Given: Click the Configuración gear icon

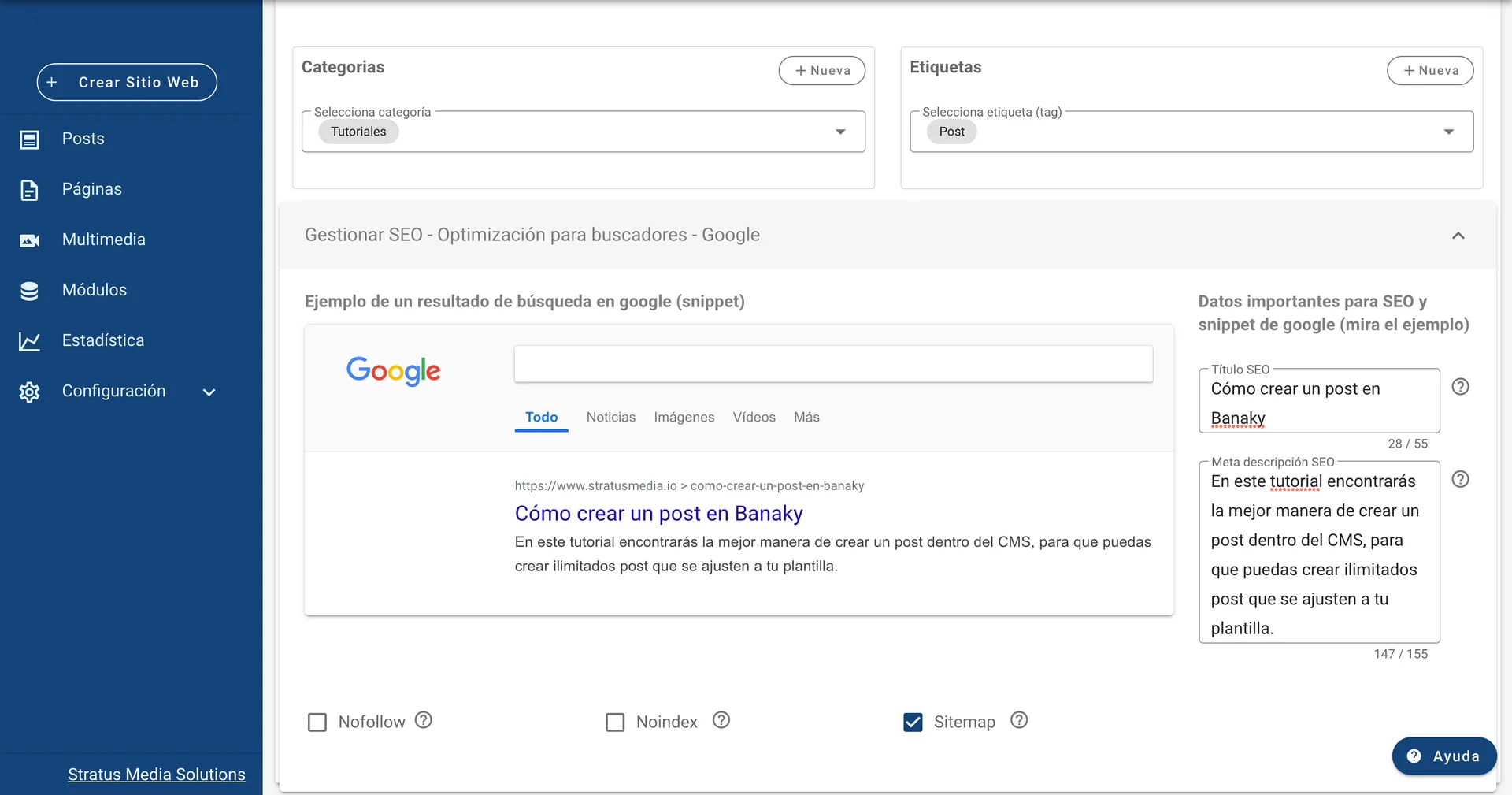Looking at the screenshot, I should coord(29,392).
